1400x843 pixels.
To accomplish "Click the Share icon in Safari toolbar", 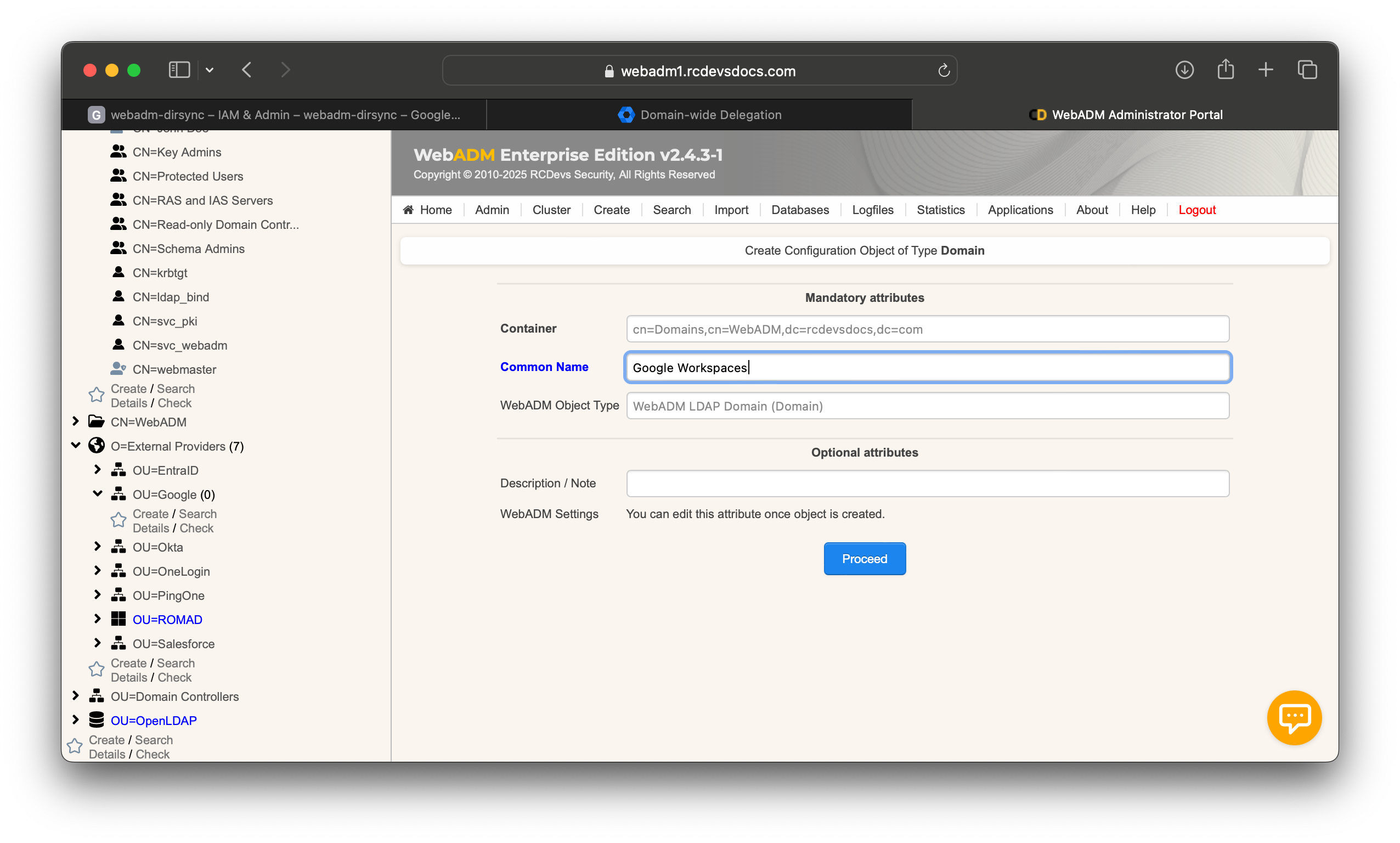I will (x=1225, y=70).
